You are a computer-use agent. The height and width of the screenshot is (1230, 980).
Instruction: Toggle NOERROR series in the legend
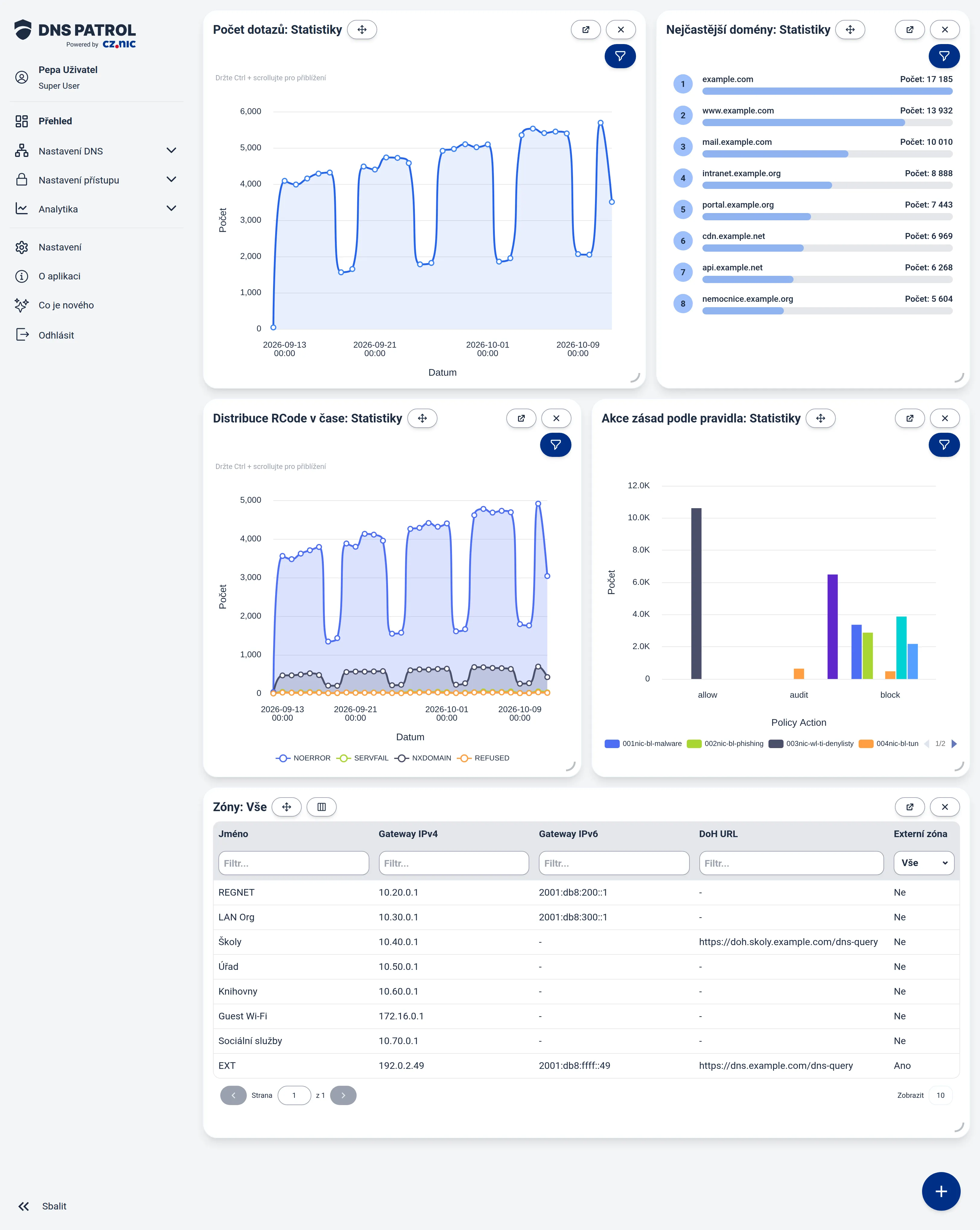tap(303, 758)
